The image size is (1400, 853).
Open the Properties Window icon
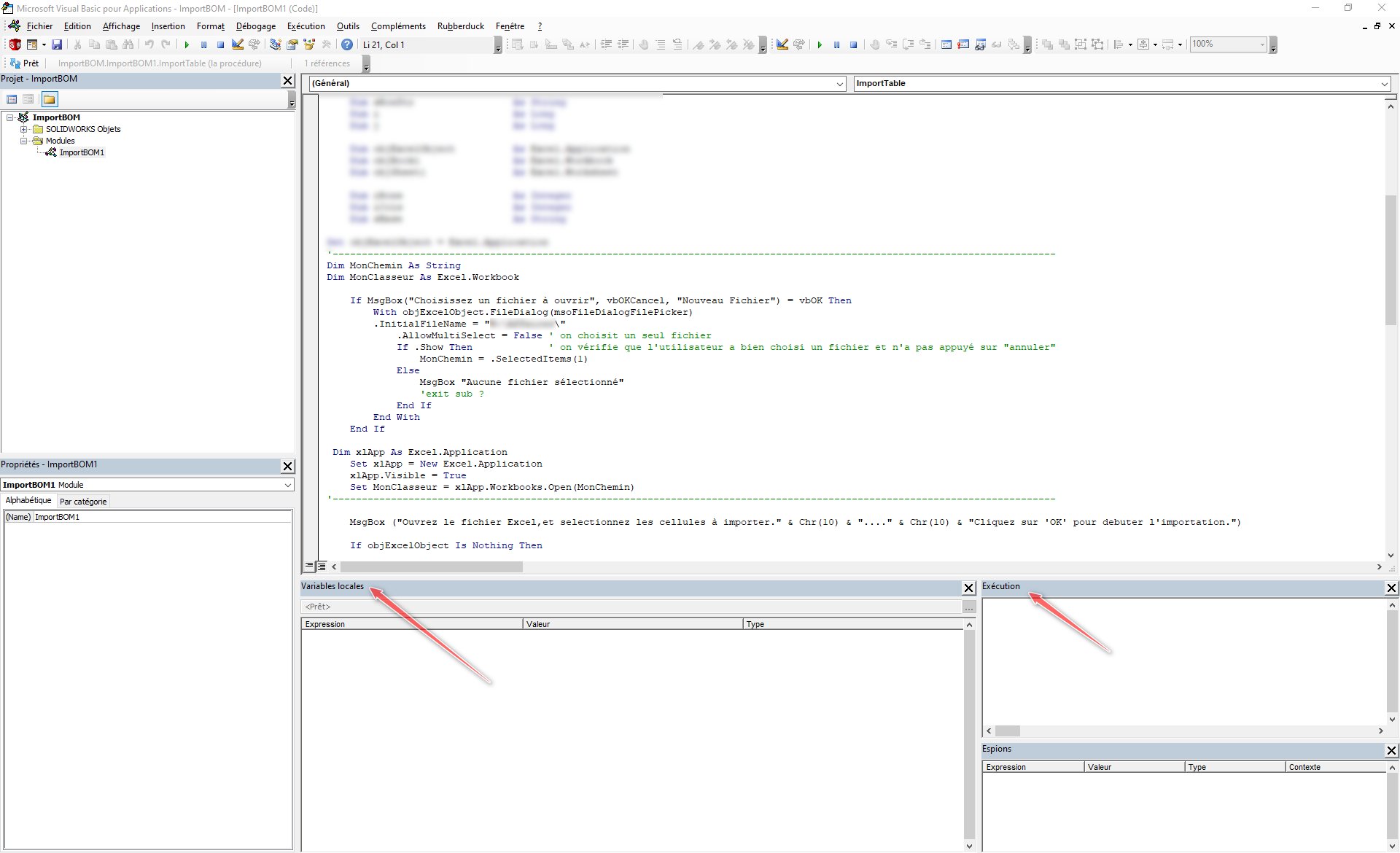(292, 44)
